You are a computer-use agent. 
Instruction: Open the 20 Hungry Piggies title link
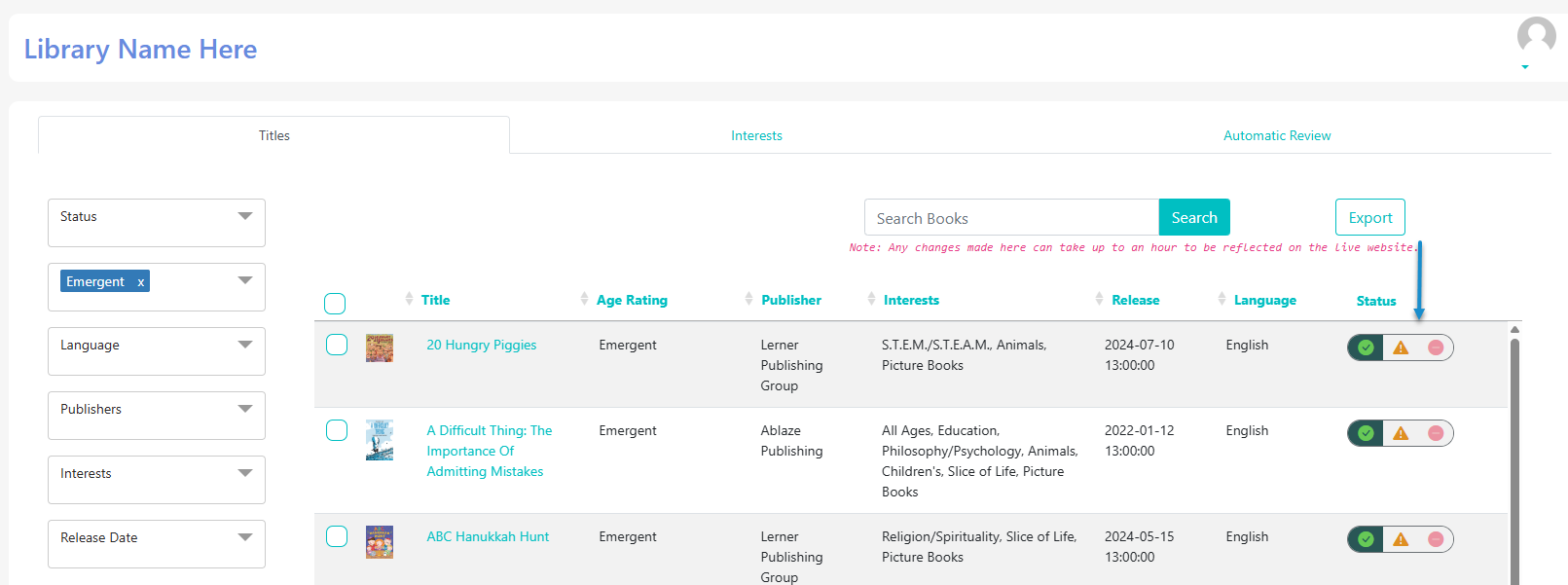click(x=482, y=345)
